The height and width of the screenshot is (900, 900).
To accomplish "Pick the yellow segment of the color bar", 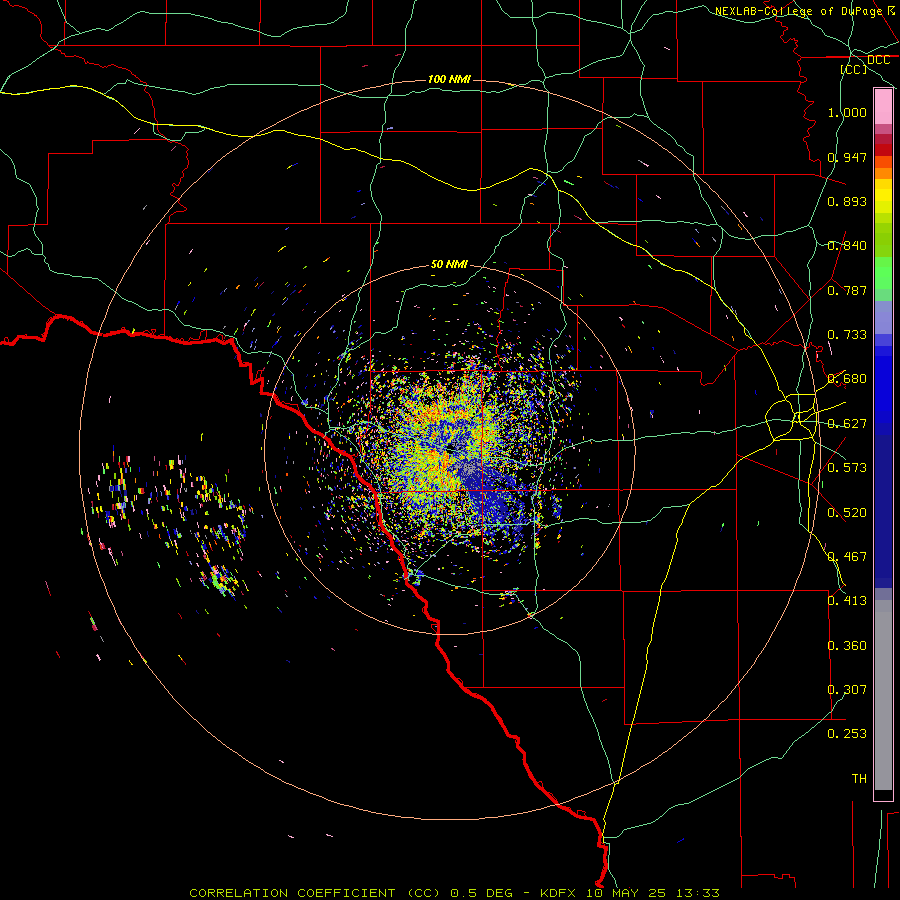I will tap(883, 196).
